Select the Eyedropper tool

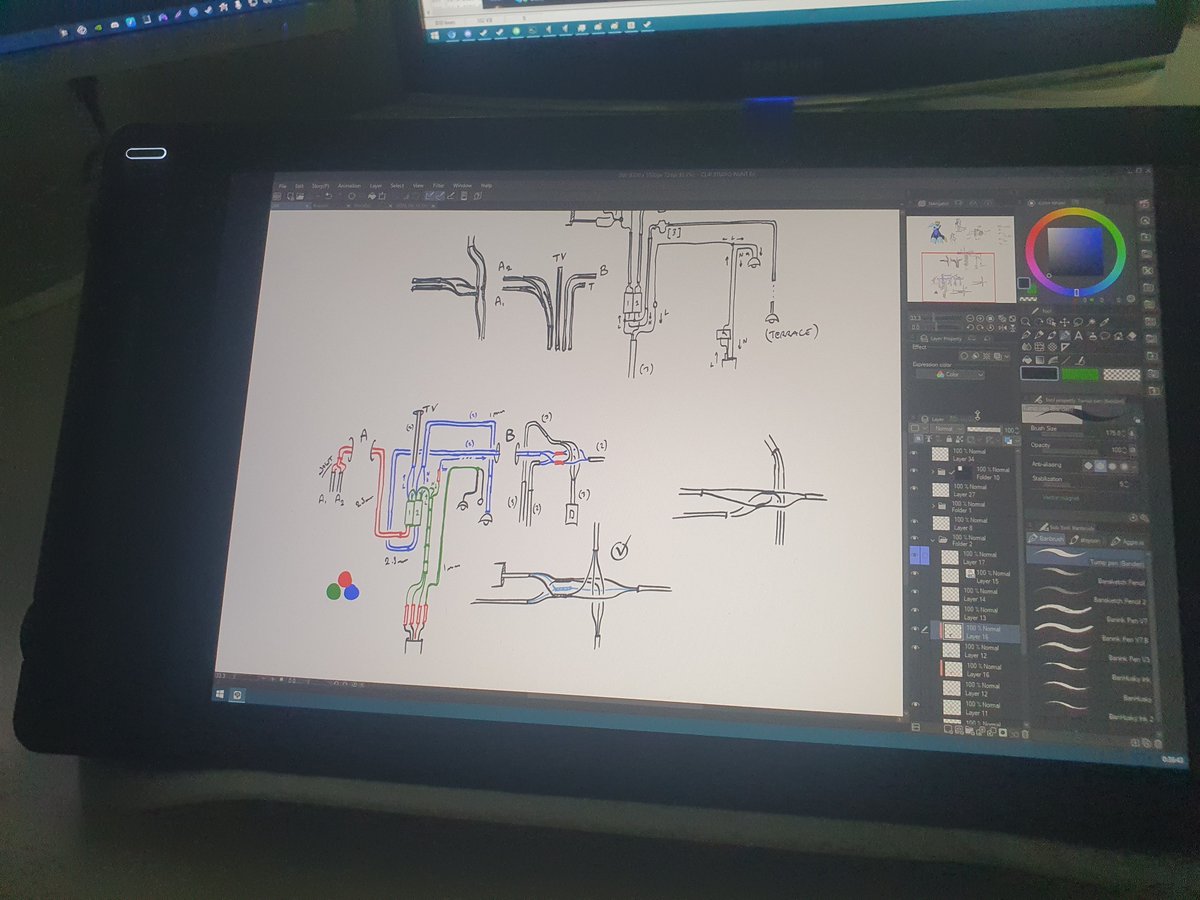pyautogui.click(x=1104, y=322)
